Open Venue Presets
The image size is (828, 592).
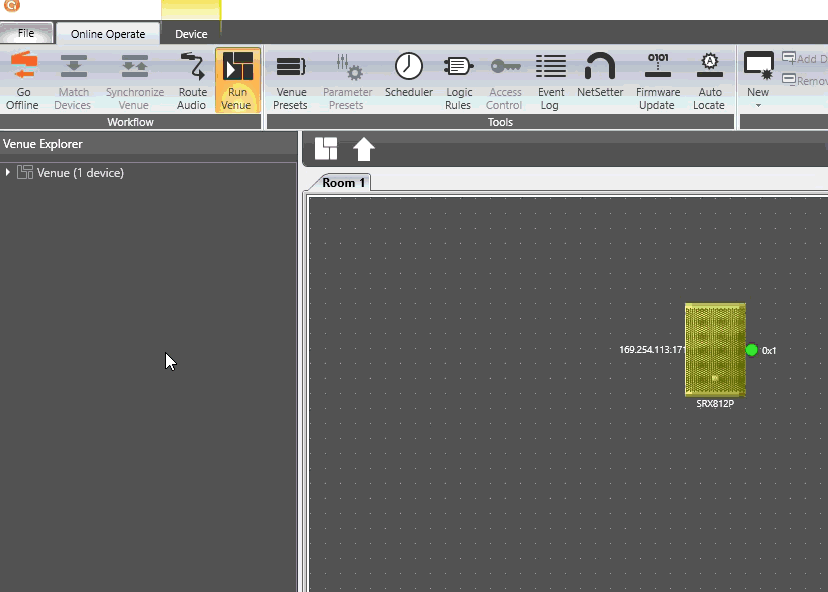click(291, 68)
